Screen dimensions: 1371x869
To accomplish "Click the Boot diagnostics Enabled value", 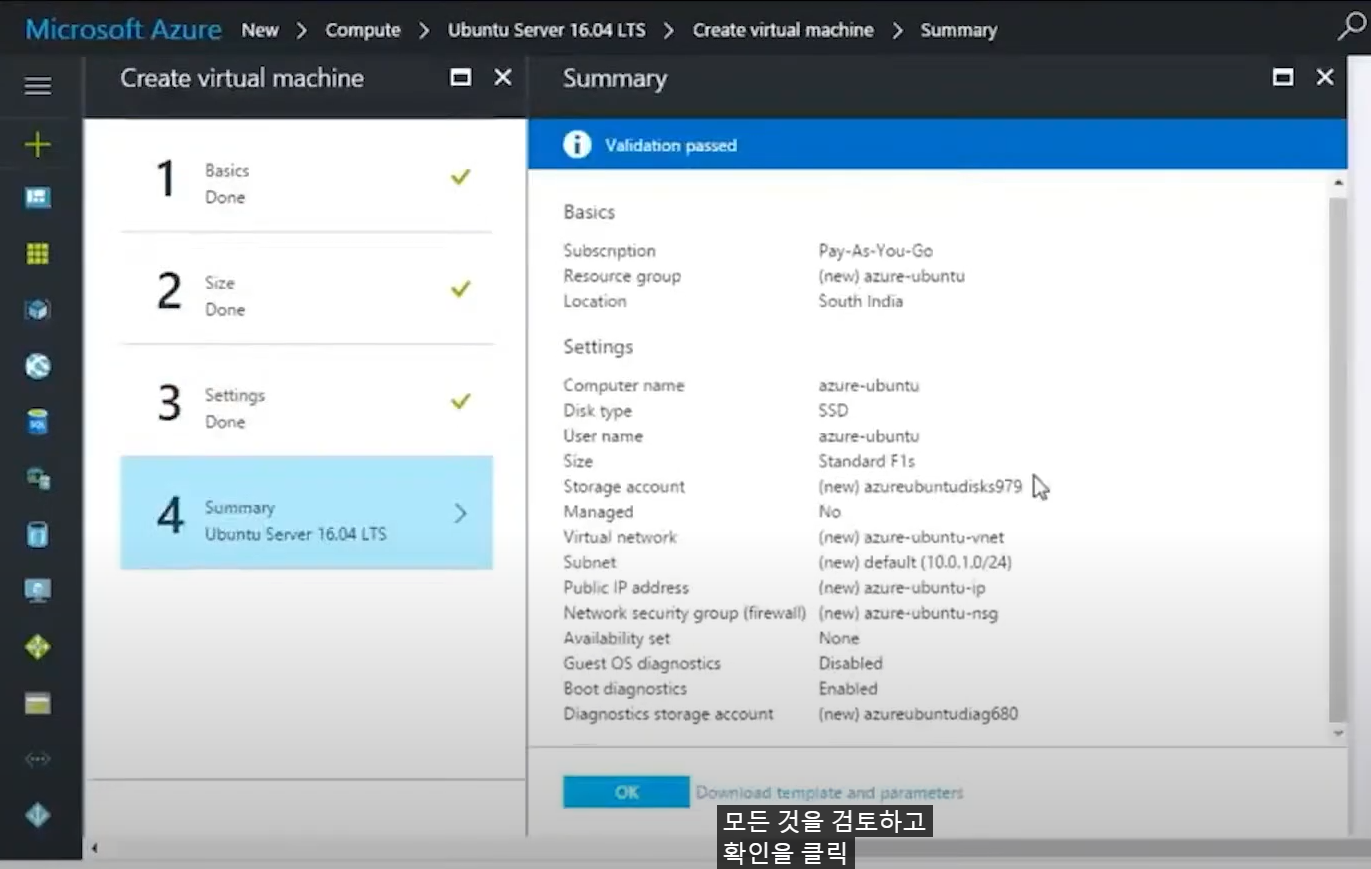I will pyautogui.click(x=847, y=689).
